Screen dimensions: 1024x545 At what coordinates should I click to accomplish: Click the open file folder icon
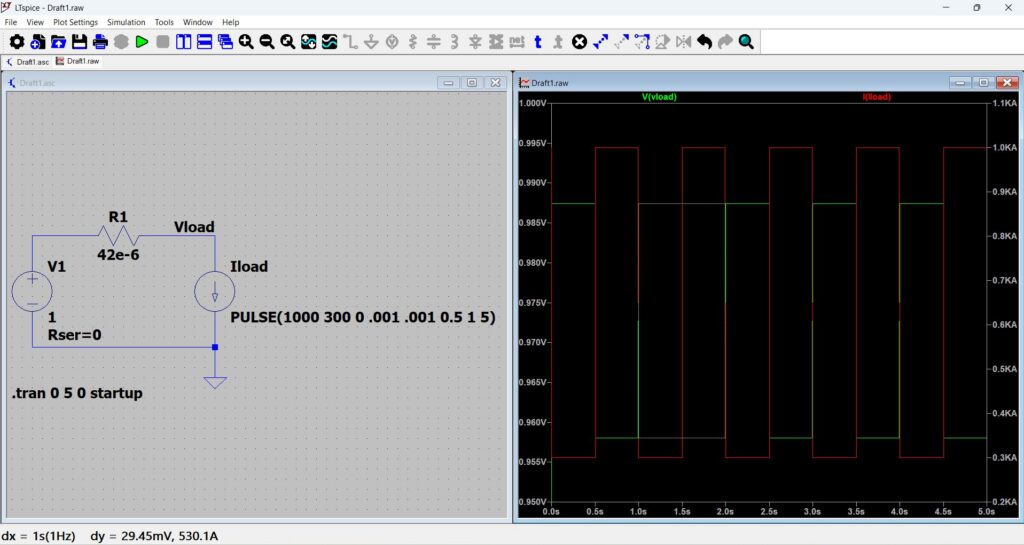pos(59,42)
